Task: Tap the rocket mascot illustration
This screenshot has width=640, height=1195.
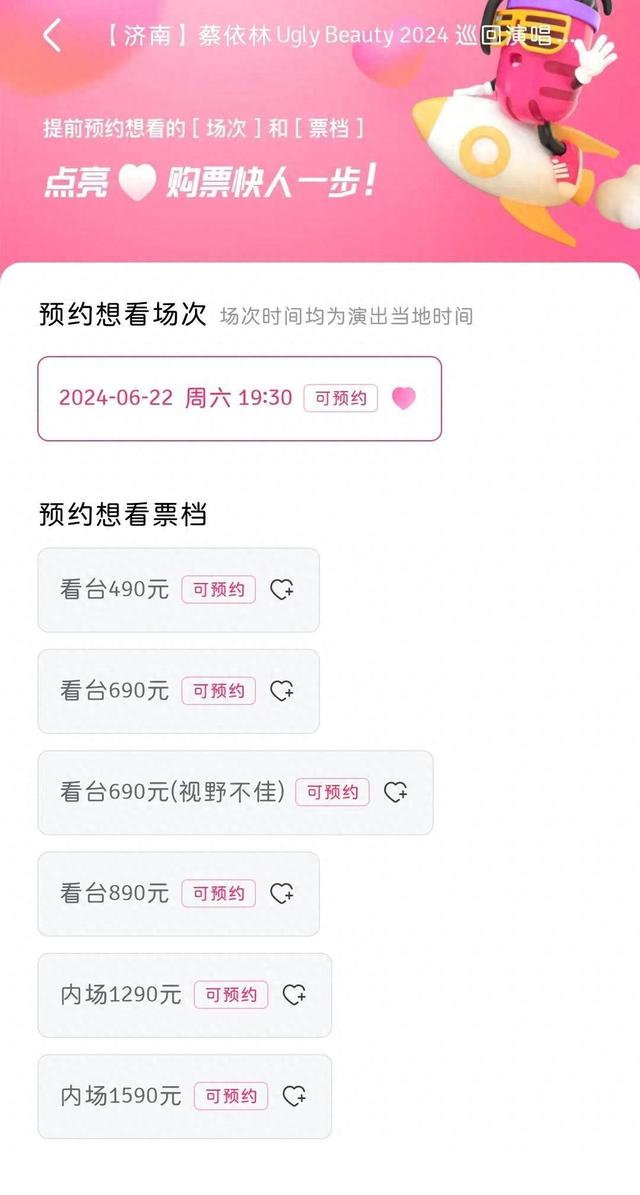Action: (520, 120)
